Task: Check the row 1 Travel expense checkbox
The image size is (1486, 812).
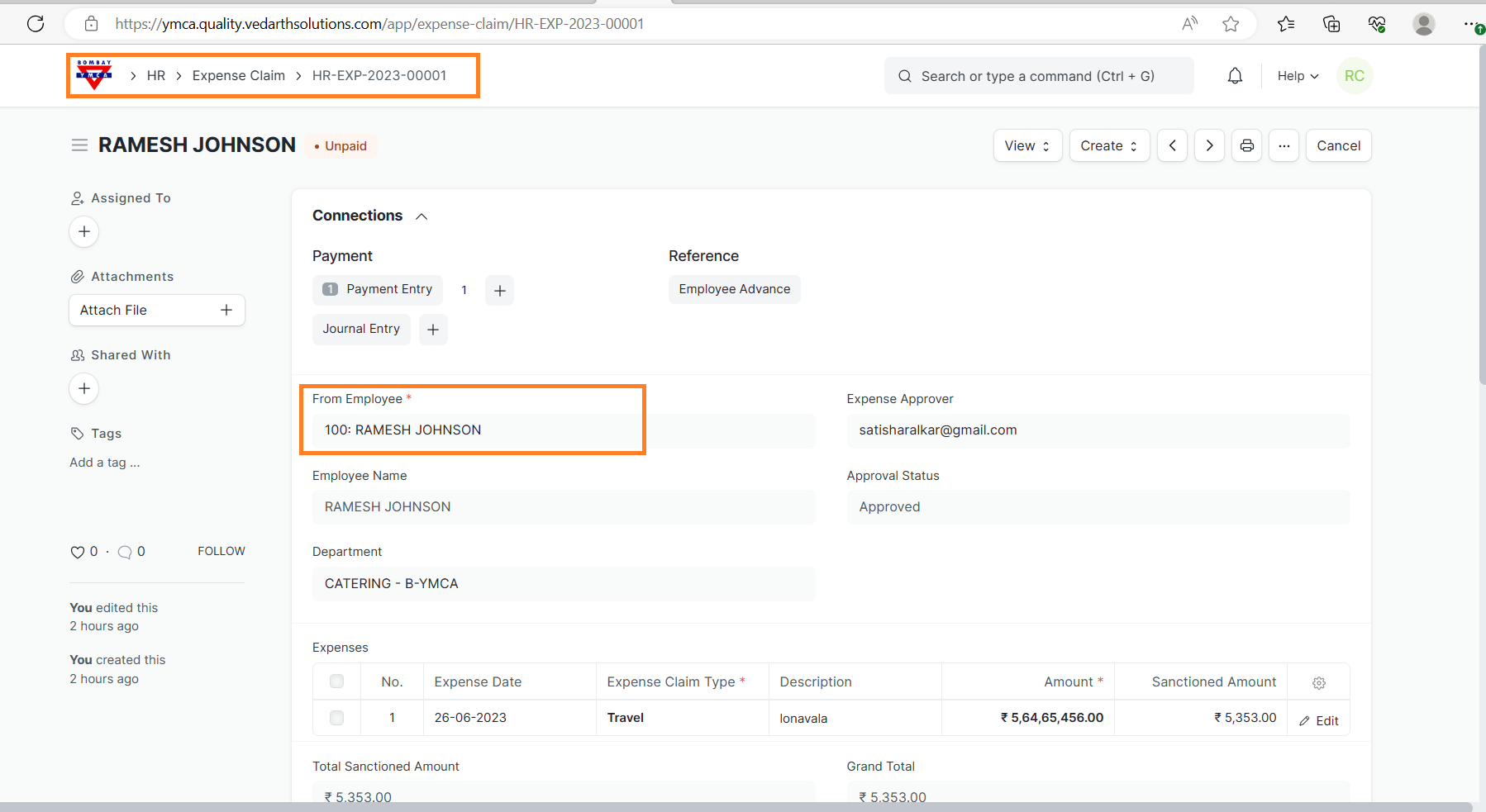Action: pyautogui.click(x=336, y=718)
